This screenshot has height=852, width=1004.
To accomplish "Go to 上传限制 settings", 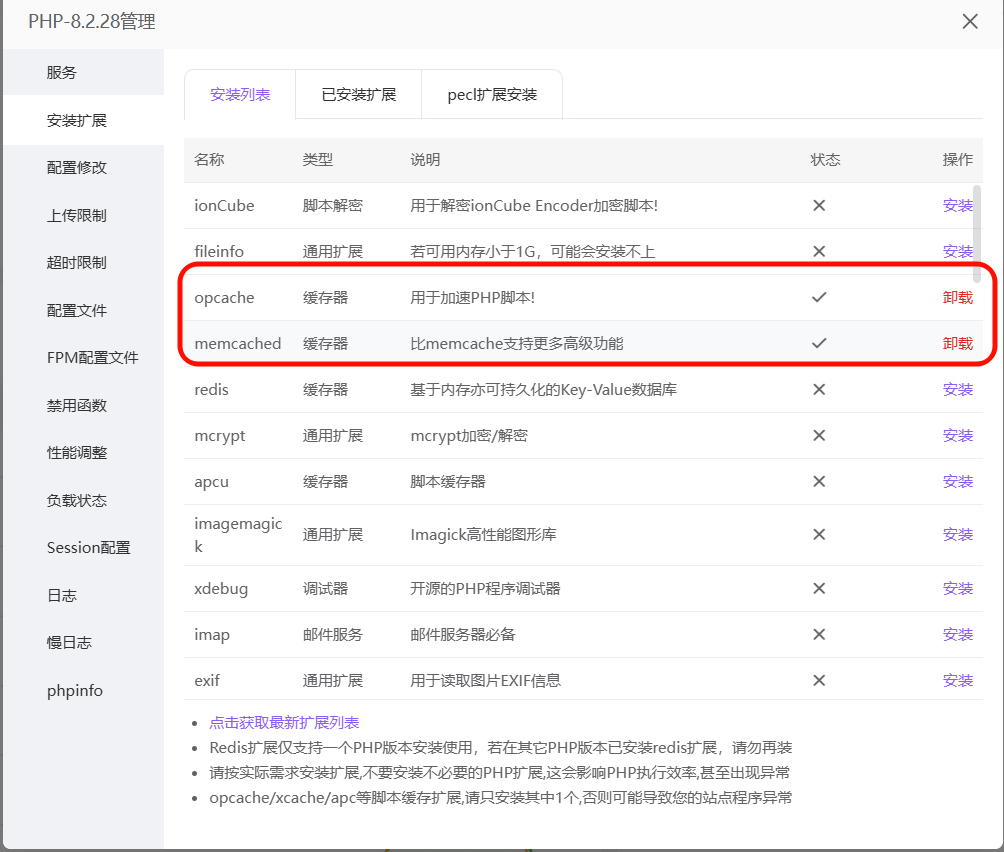I will point(77,215).
